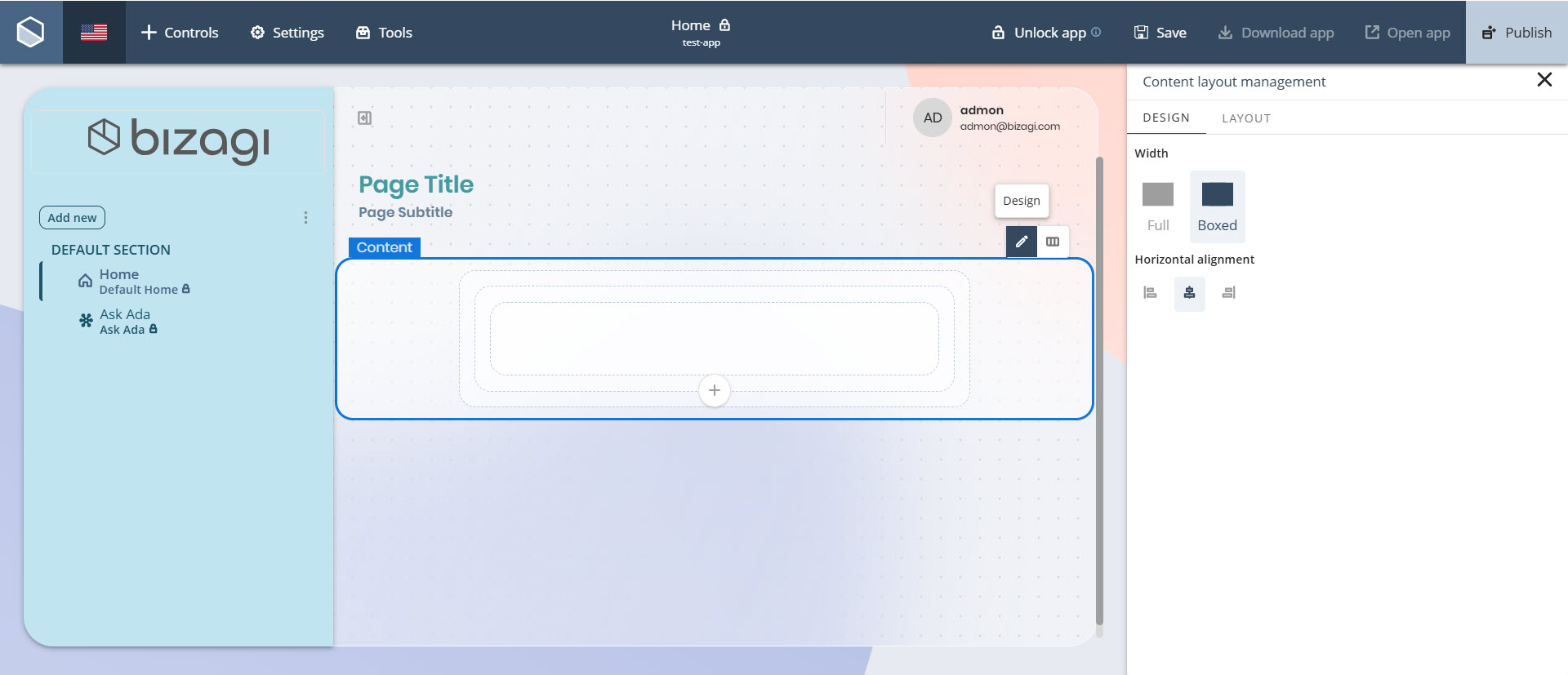1568x675 pixels.
Task: Click the Bizagi logo icon in top bar
Action: coord(31,32)
